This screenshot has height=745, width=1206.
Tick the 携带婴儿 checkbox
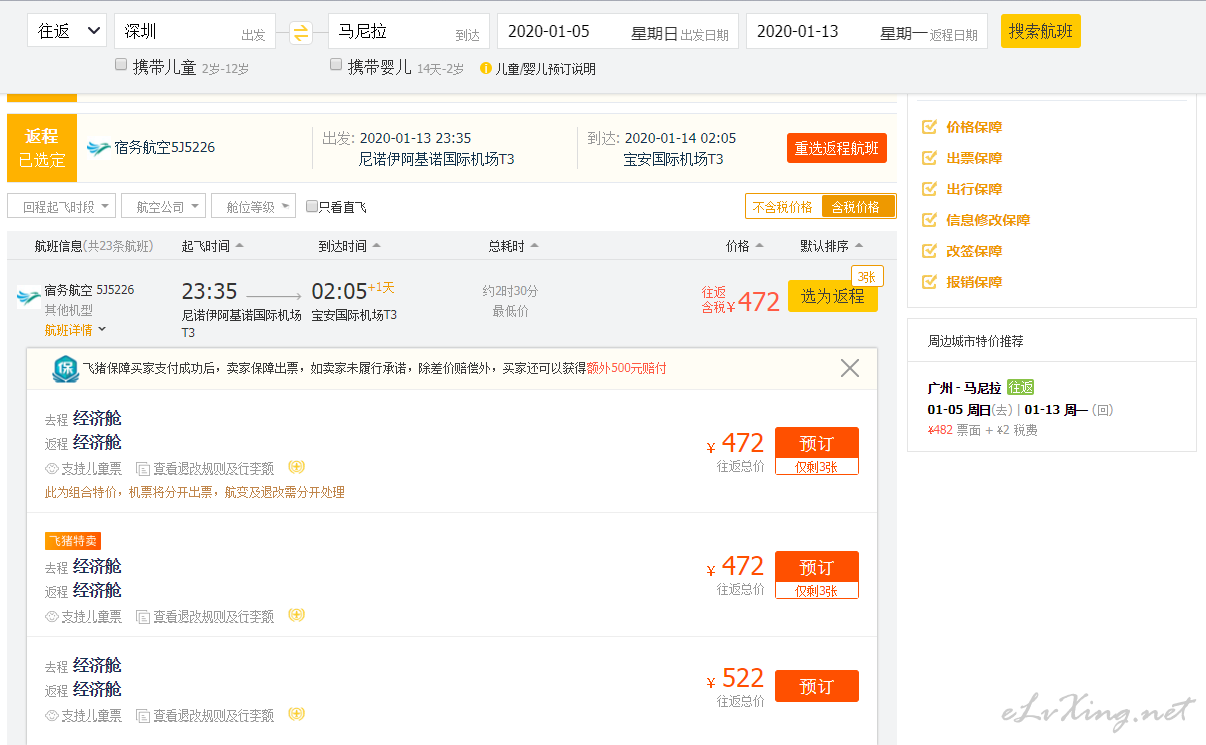(336, 65)
